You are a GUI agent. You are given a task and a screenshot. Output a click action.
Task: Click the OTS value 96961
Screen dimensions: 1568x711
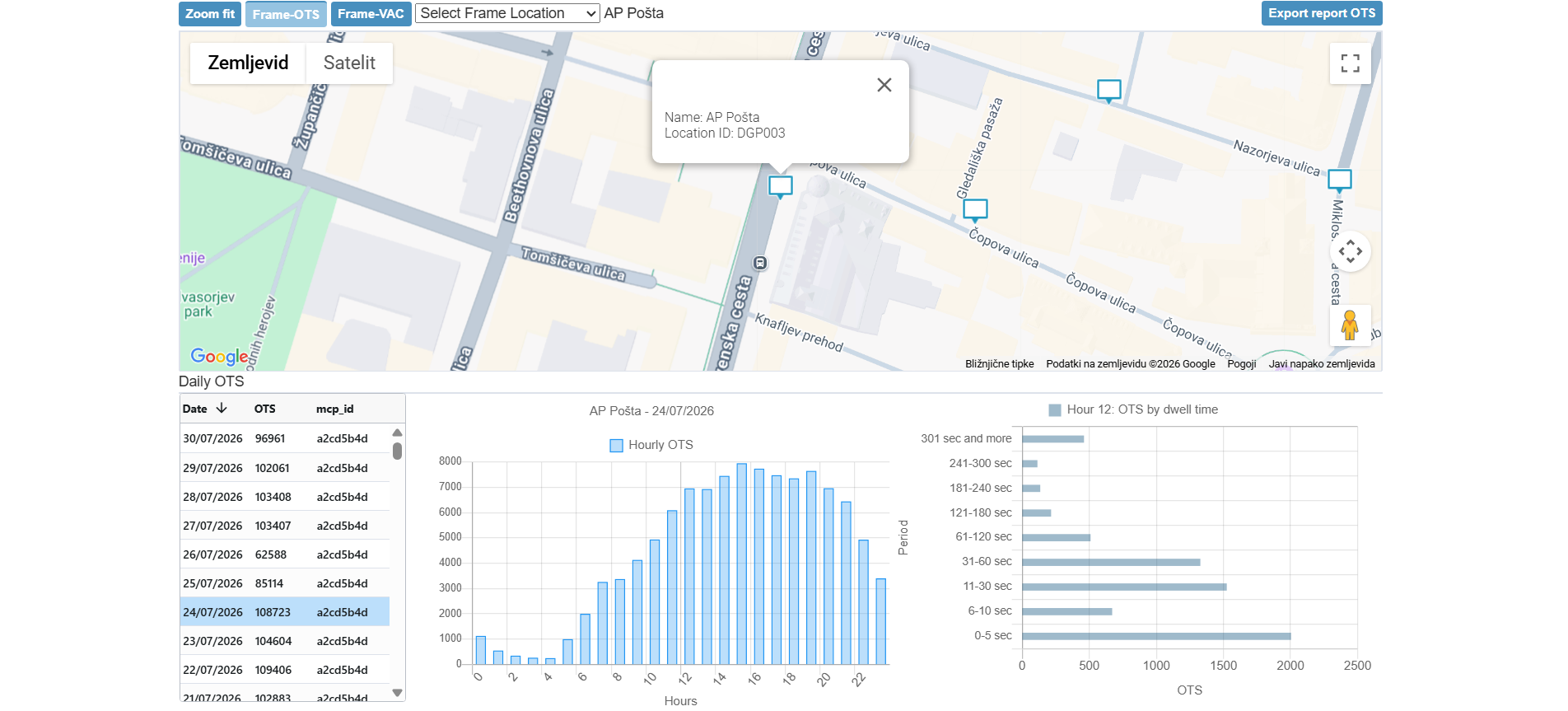270,438
